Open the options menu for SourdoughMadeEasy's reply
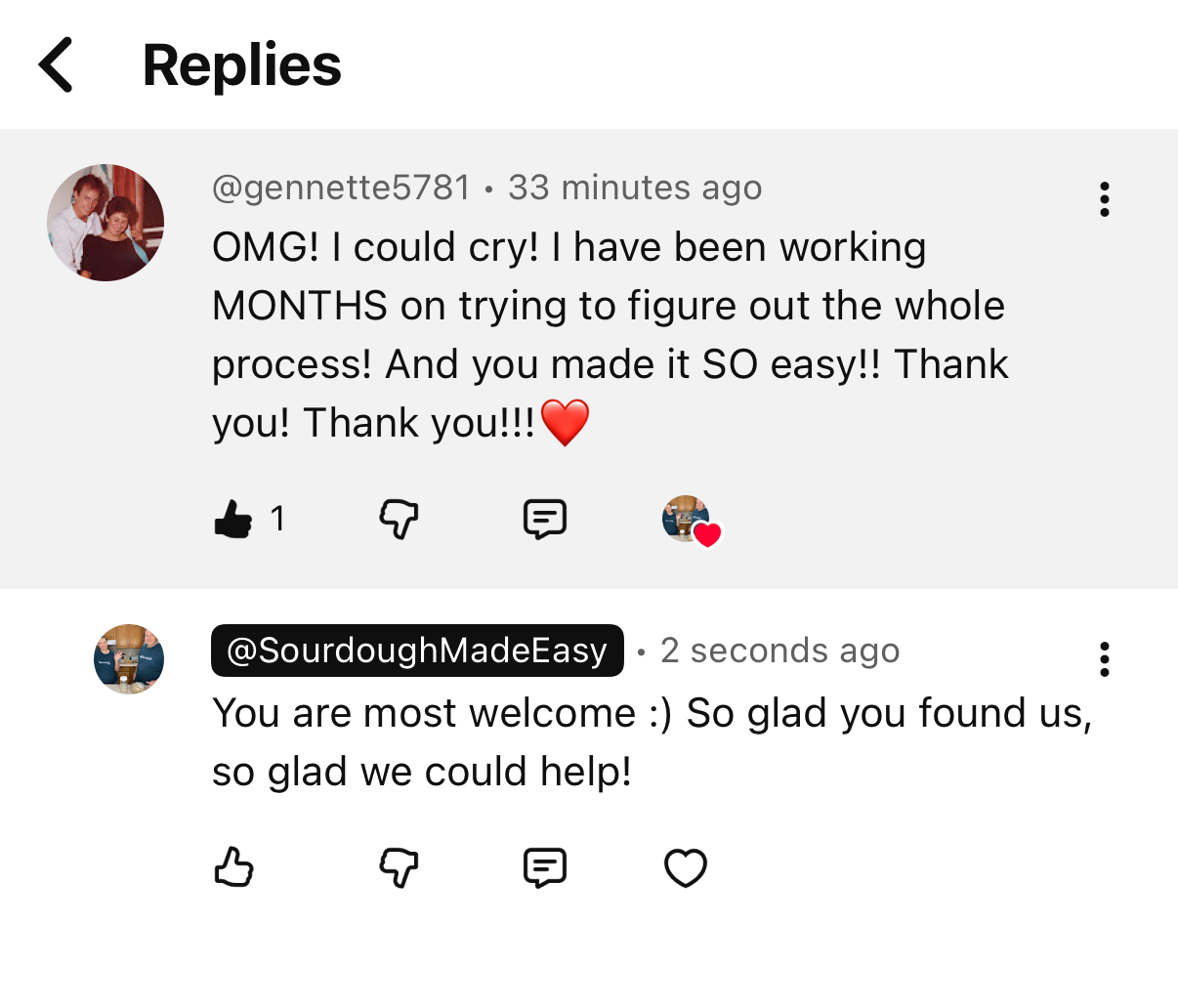1178x1008 pixels. click(1104, 659)
